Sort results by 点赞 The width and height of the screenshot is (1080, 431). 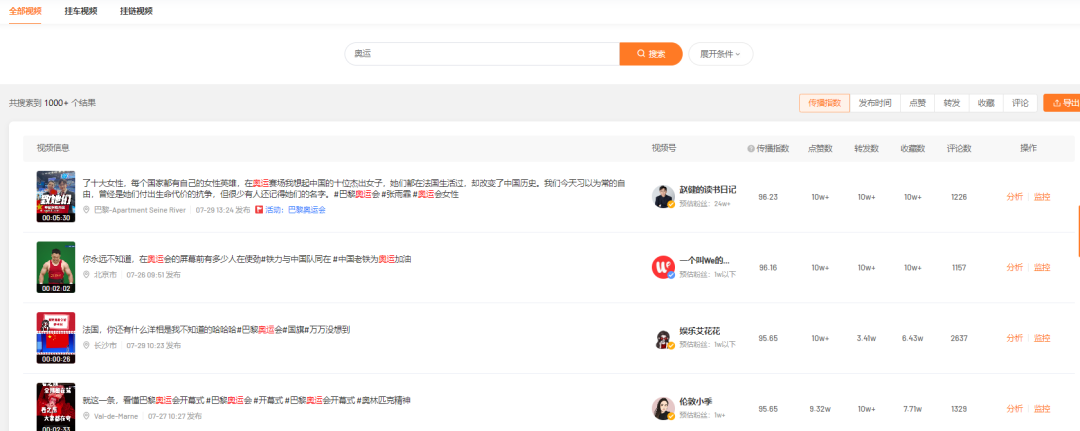point(917,103)
